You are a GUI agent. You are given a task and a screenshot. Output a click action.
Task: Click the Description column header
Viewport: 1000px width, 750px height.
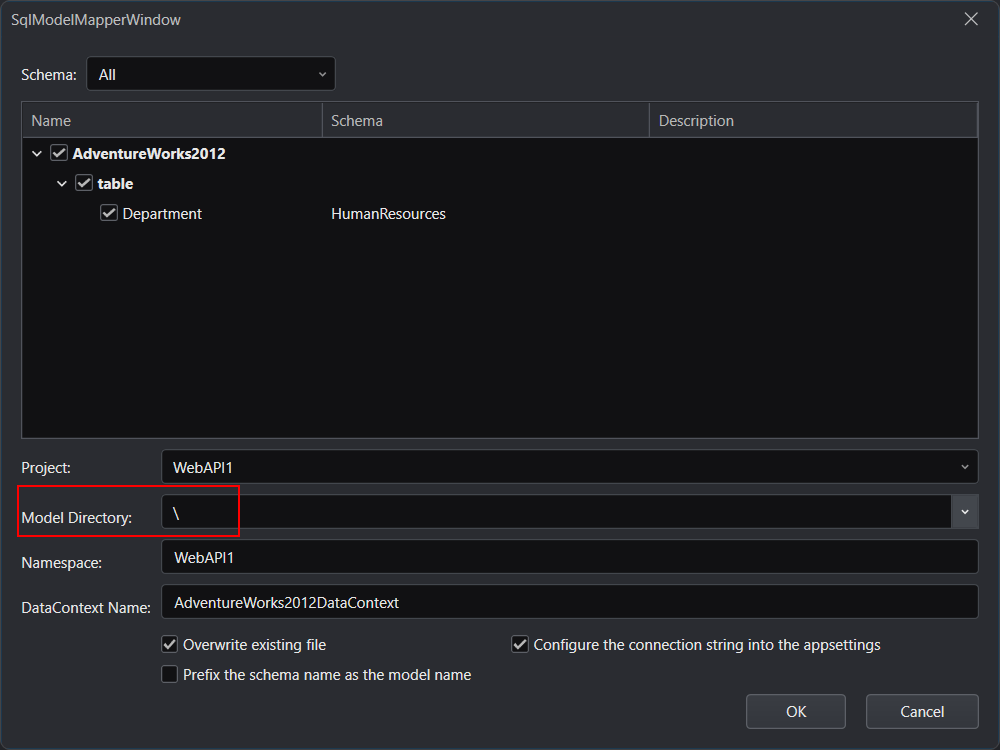pyautogui.click(x=812, y=121)
